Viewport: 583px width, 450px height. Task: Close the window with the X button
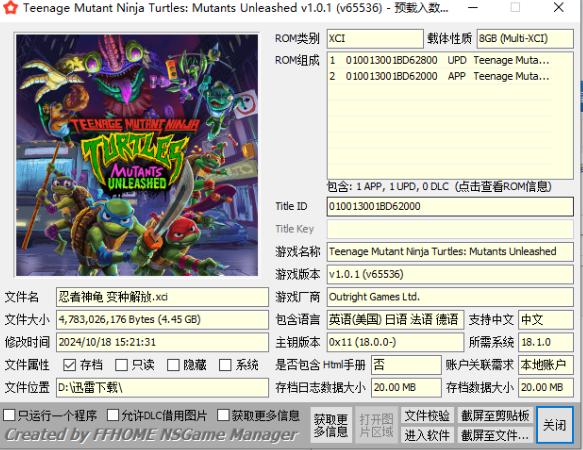coord(558,7)
